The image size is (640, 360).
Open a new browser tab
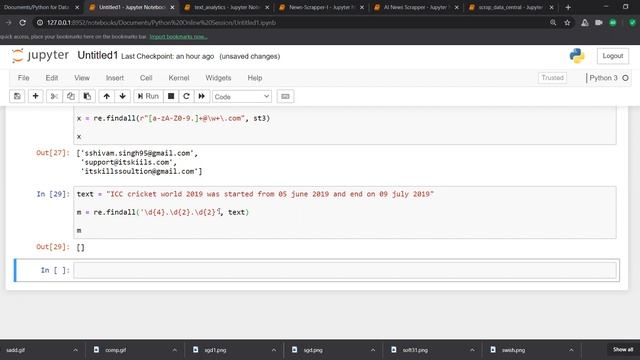click(x=568, y=7)
